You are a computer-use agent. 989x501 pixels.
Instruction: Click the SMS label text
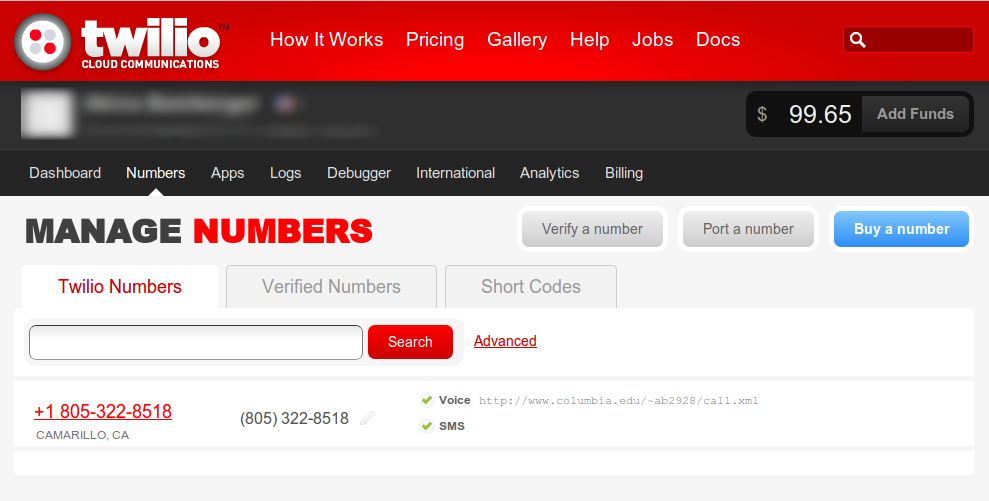pyautogui.click(x=452, y=426)
